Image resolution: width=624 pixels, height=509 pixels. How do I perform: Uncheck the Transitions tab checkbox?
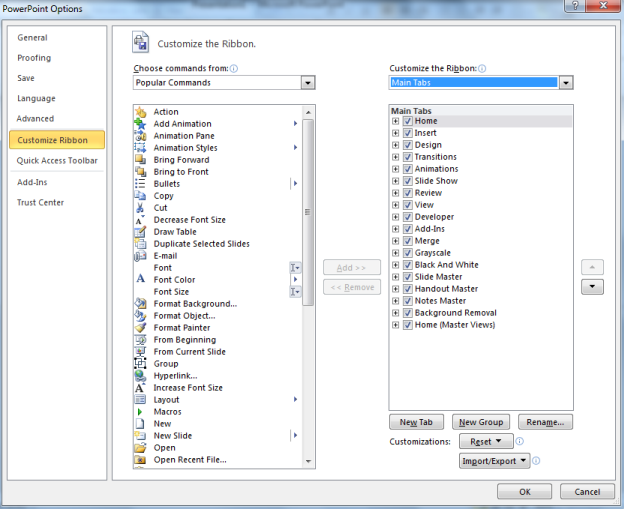(408, 157)
